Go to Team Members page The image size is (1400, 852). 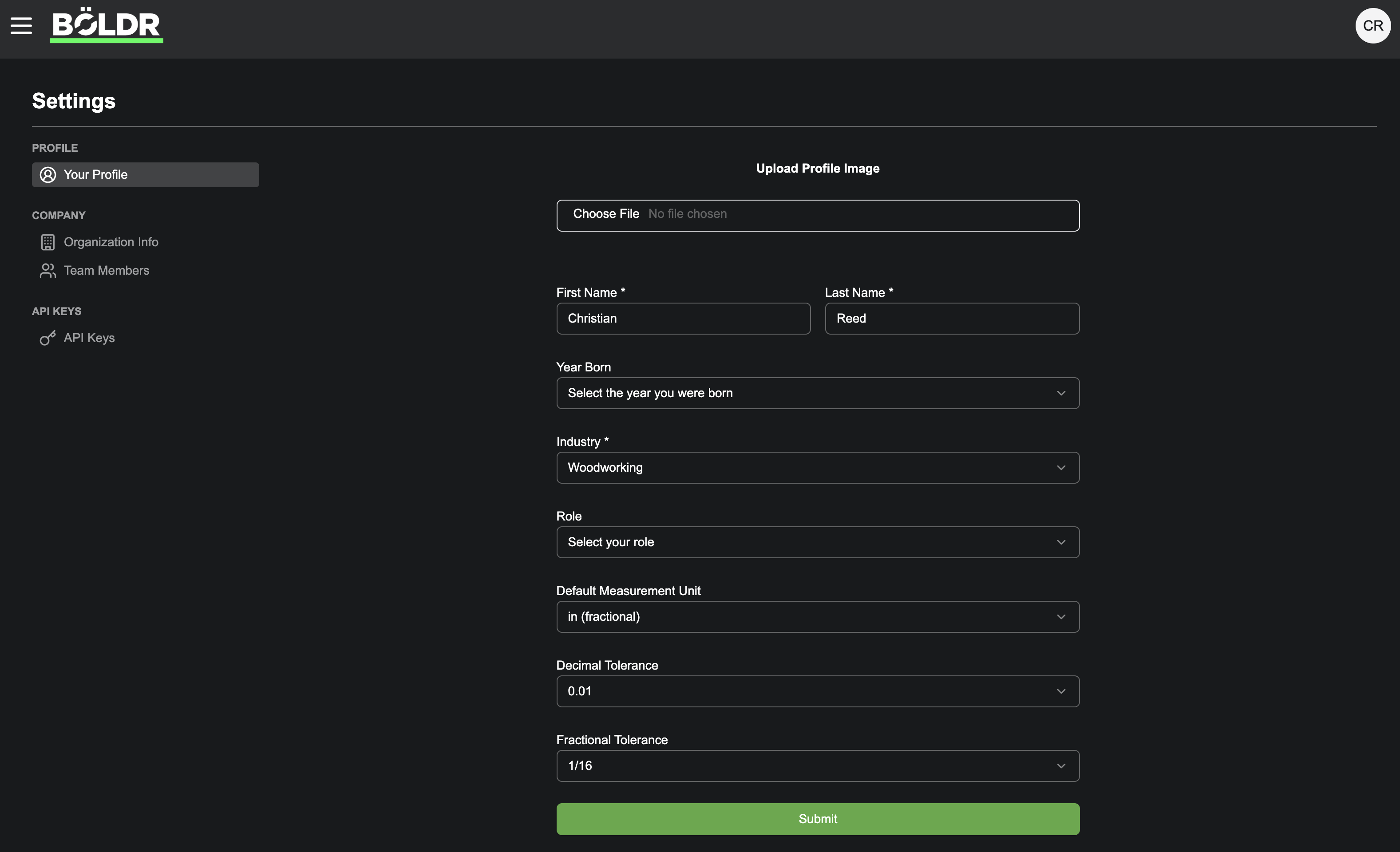pos(106,270)
